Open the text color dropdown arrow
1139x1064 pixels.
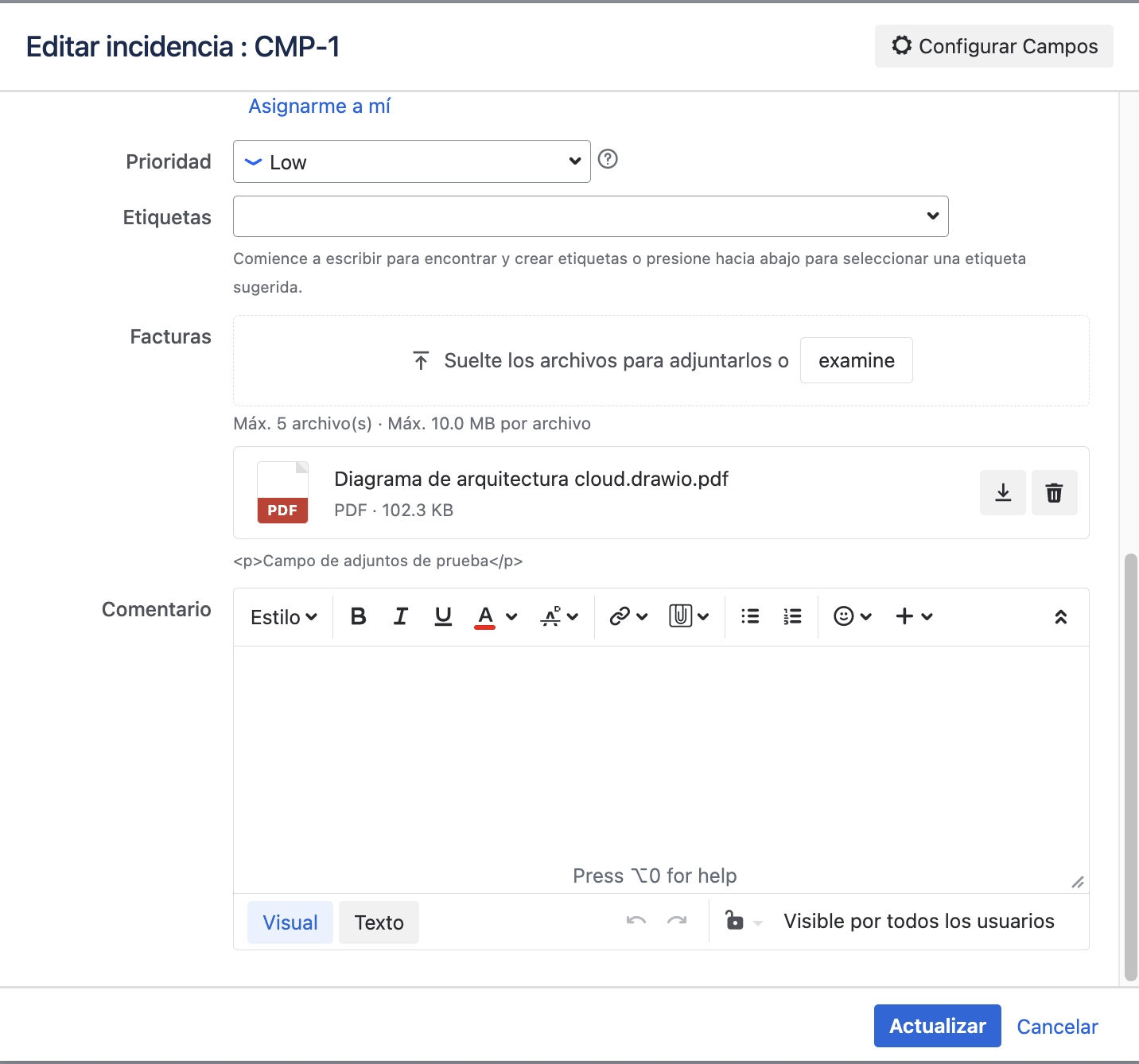click(x=511, y=616)
